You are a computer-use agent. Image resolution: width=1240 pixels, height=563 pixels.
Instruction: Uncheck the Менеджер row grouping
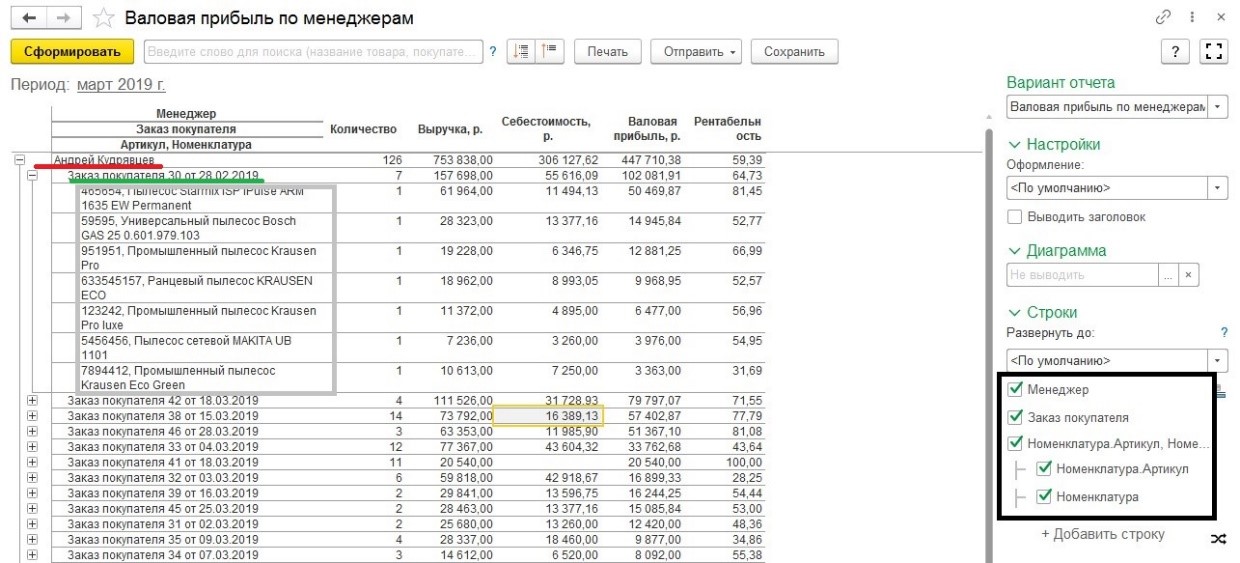[x=1016, y=390]
